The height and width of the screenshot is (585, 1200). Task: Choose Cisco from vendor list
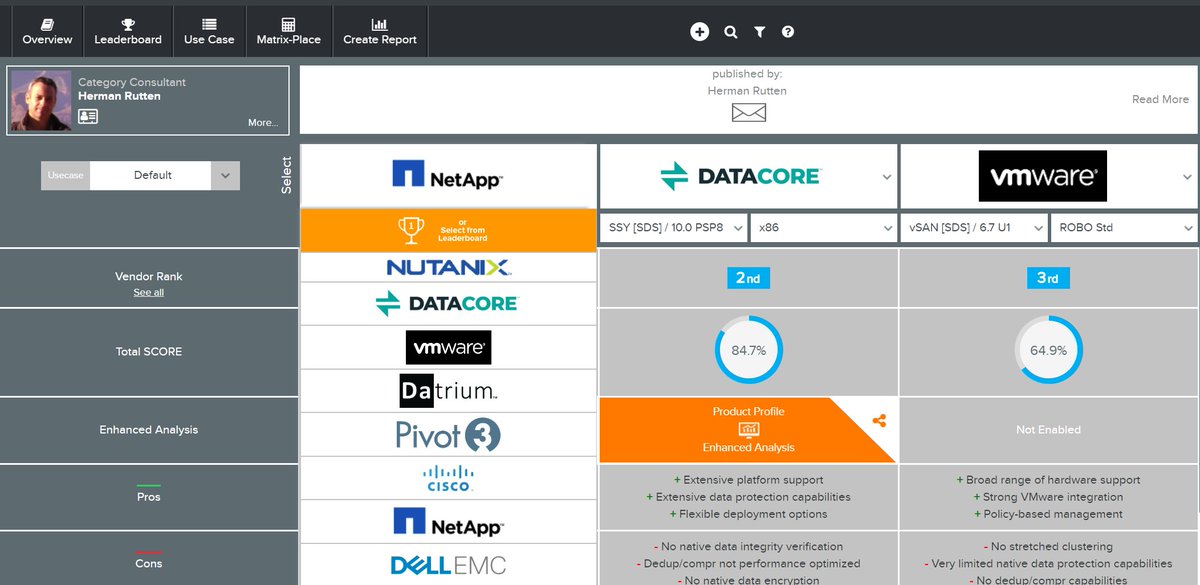pos(448,478)
